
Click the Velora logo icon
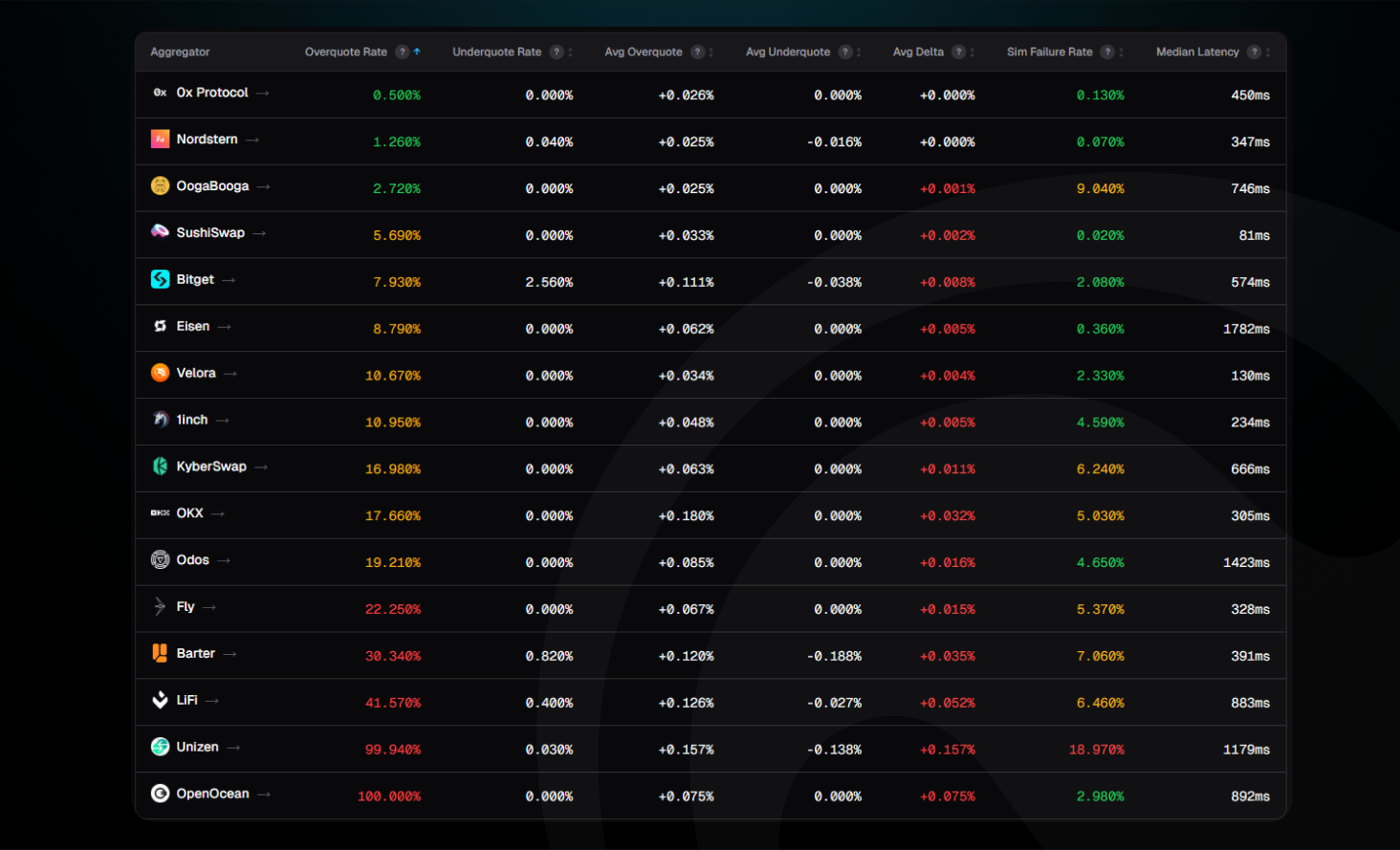[160, 373]
